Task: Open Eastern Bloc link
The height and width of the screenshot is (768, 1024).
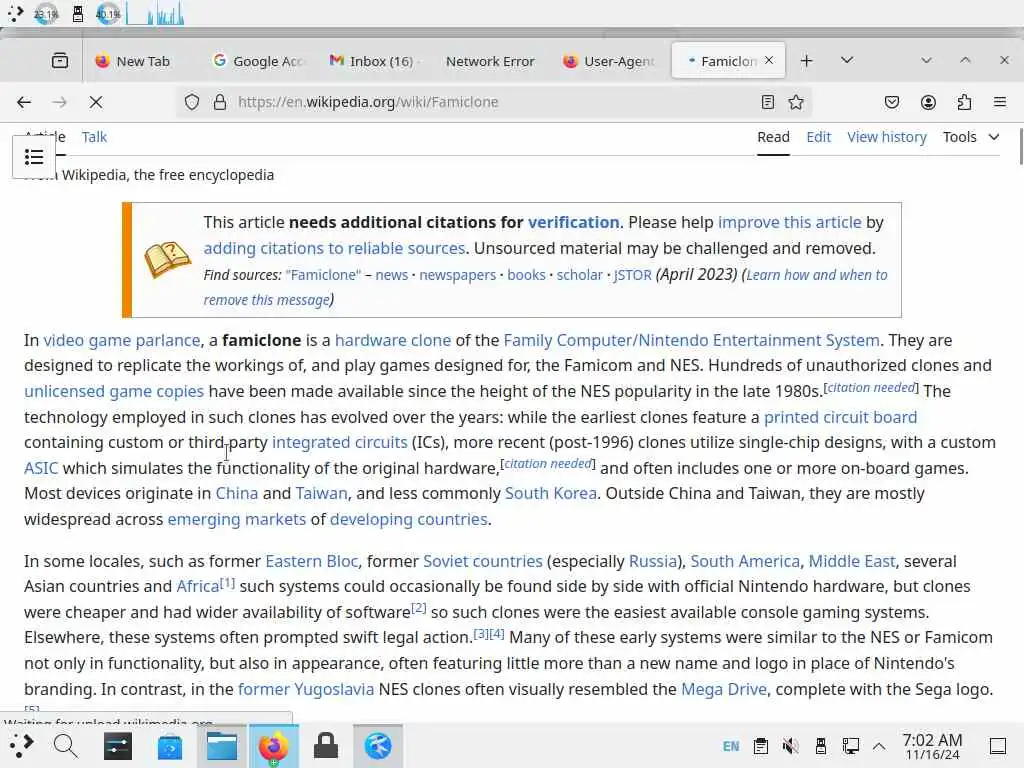Action: tap(312, 561)
